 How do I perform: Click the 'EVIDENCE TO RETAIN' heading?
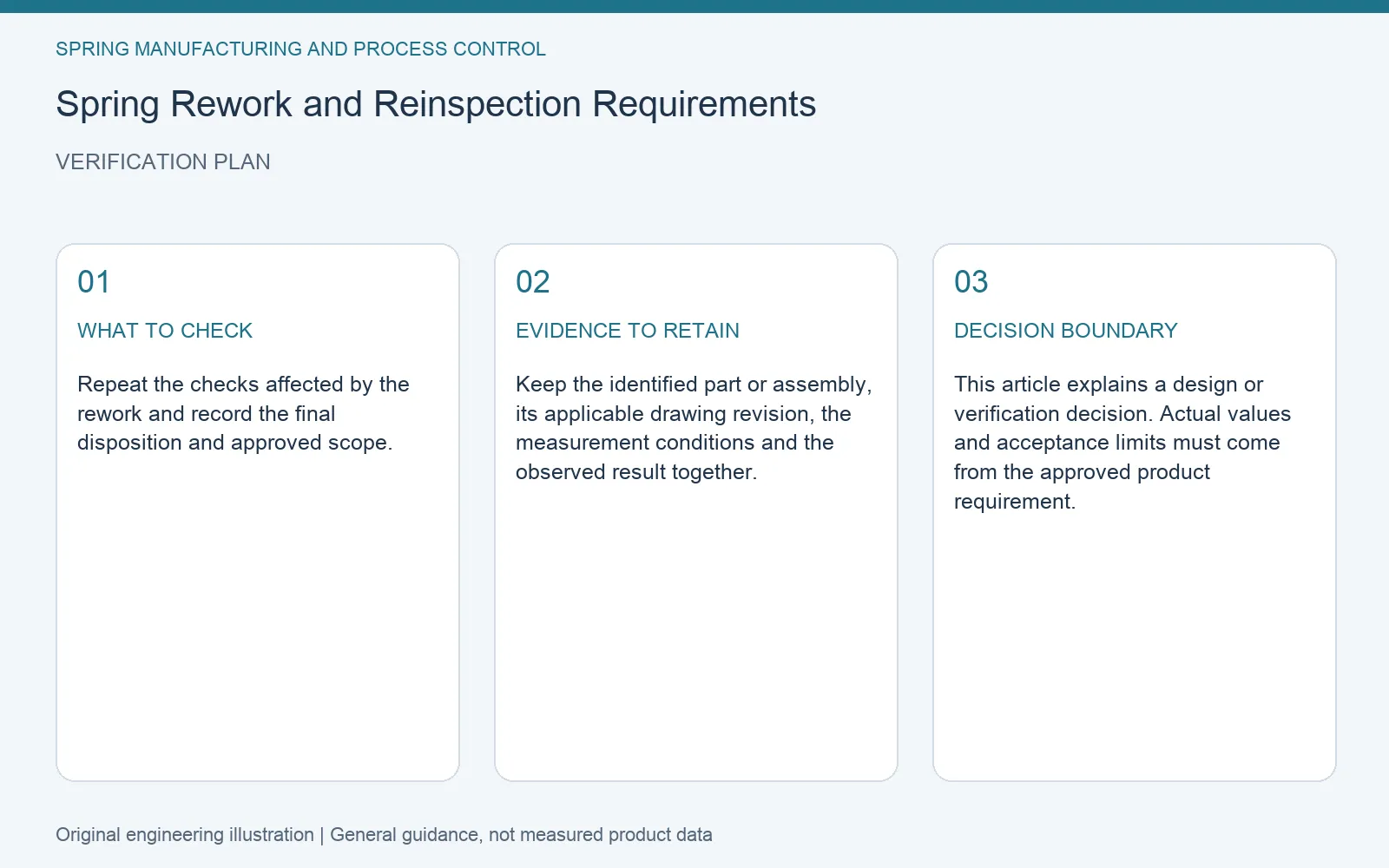628,331
